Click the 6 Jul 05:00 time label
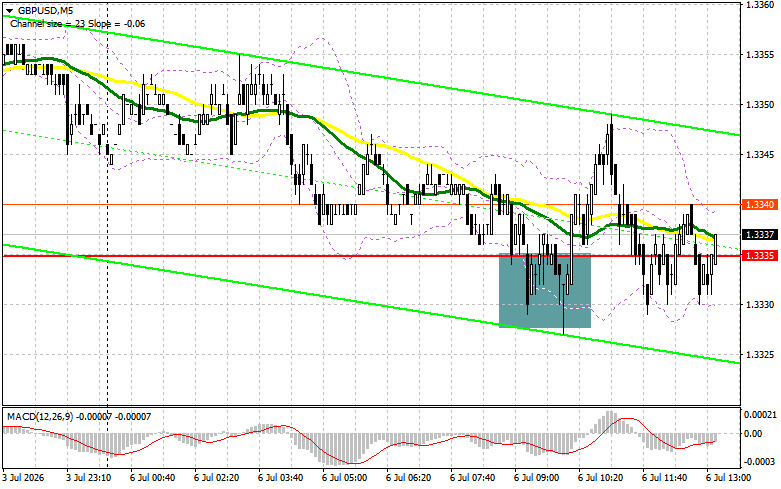This screenshot has width=781, height=489. tap(345, 478)
